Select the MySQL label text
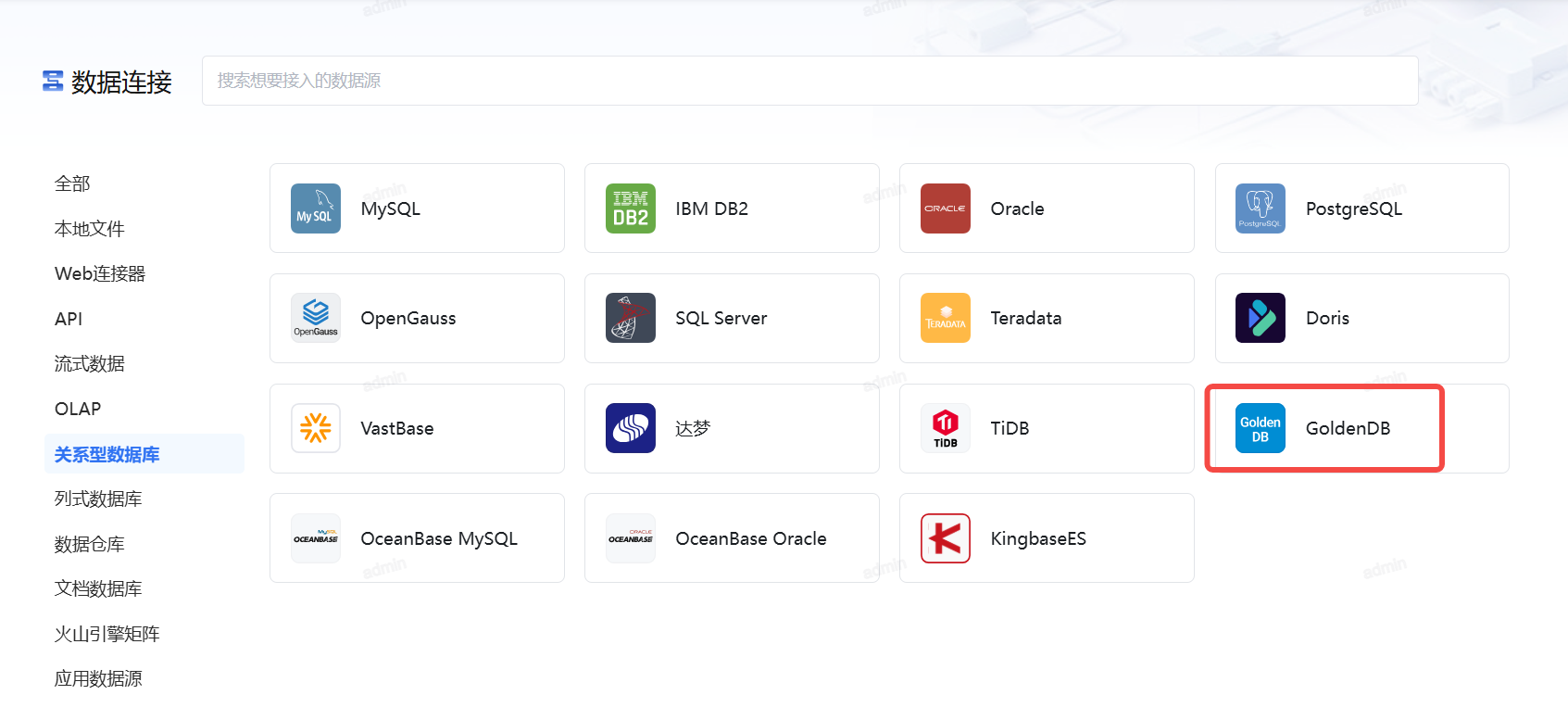 pos(390,208)
